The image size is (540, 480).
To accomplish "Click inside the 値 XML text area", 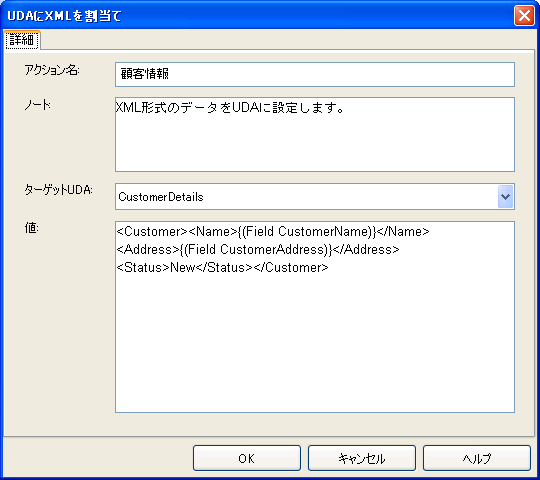I will click(x=315, y=317).
